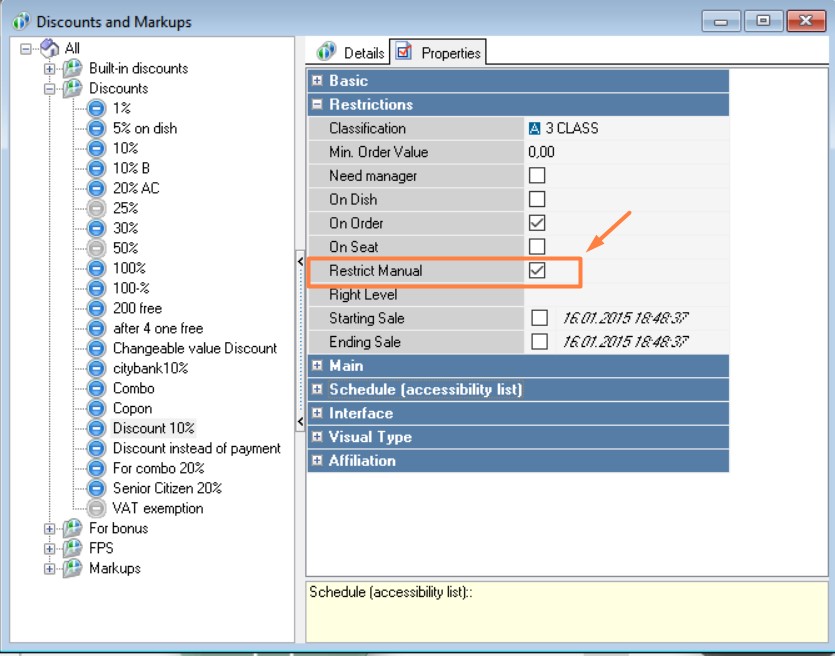Click the Built-in discounts folder icon
835x656 pixels.
tap(73, 68)
